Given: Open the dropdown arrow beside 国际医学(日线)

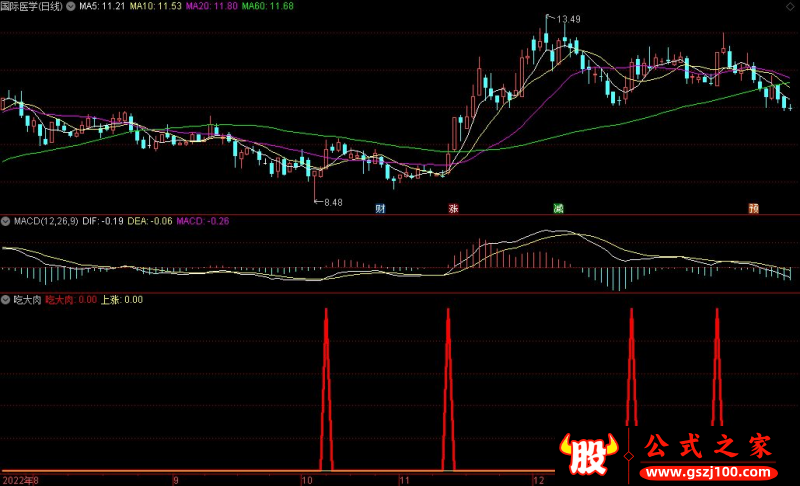Looking at the screenshot, I should (71, 7).
